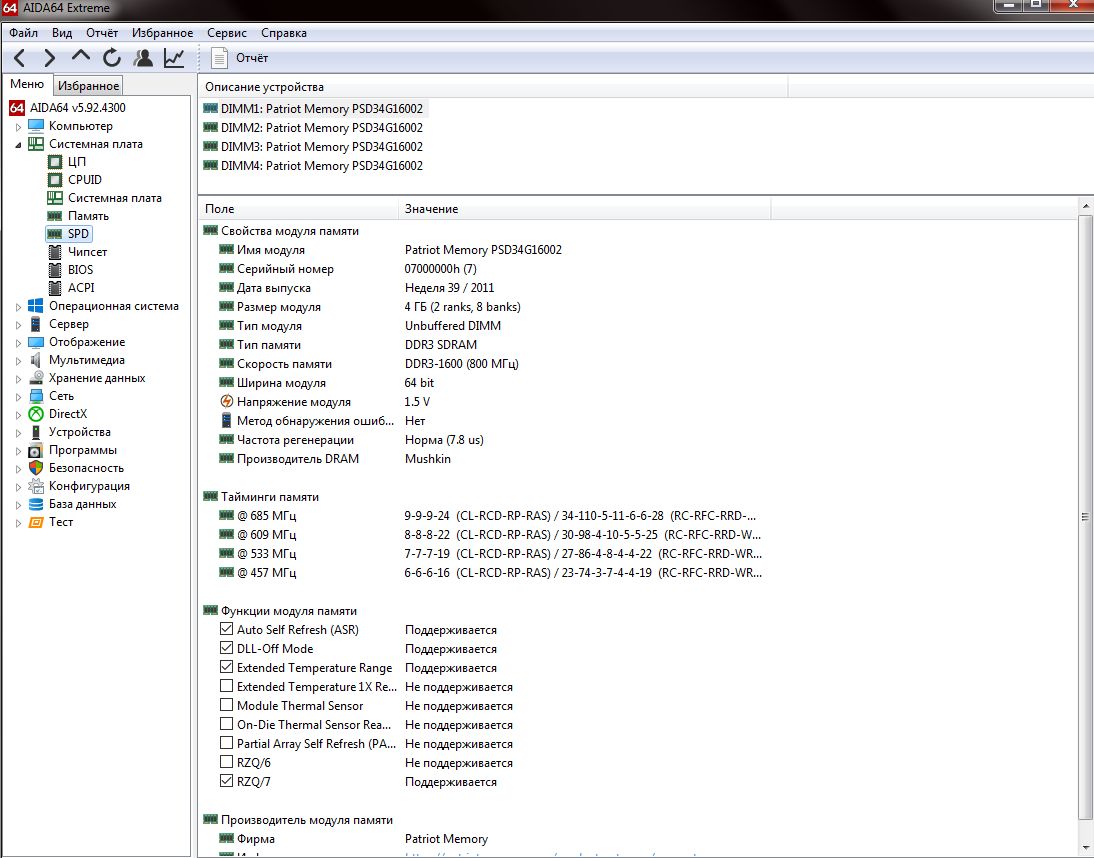Switch to the Меню sidebar tab
This screenshot has height=858, width=1094.
click(27, 84)
